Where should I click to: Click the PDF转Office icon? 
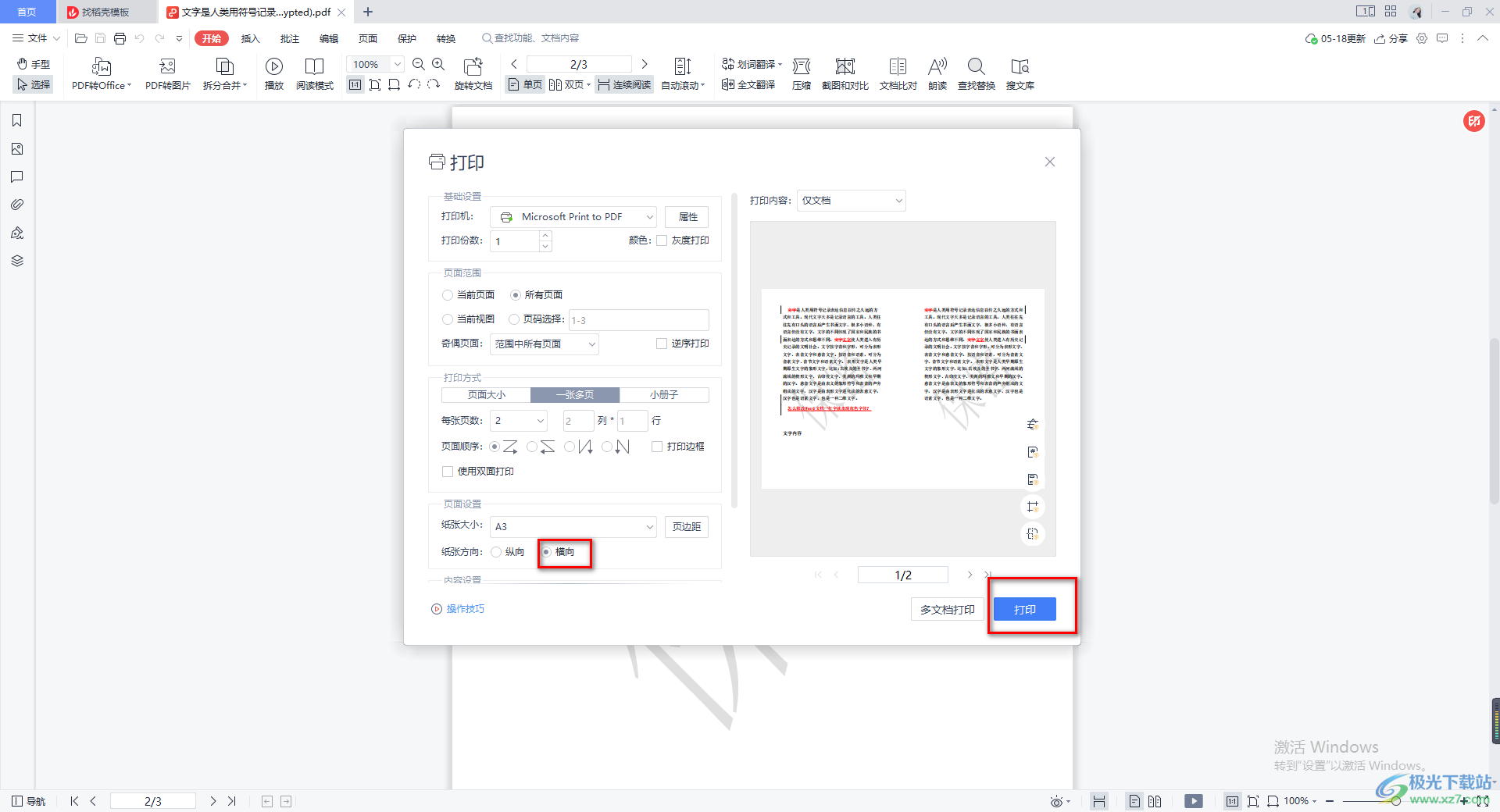[x=102, y=66]
